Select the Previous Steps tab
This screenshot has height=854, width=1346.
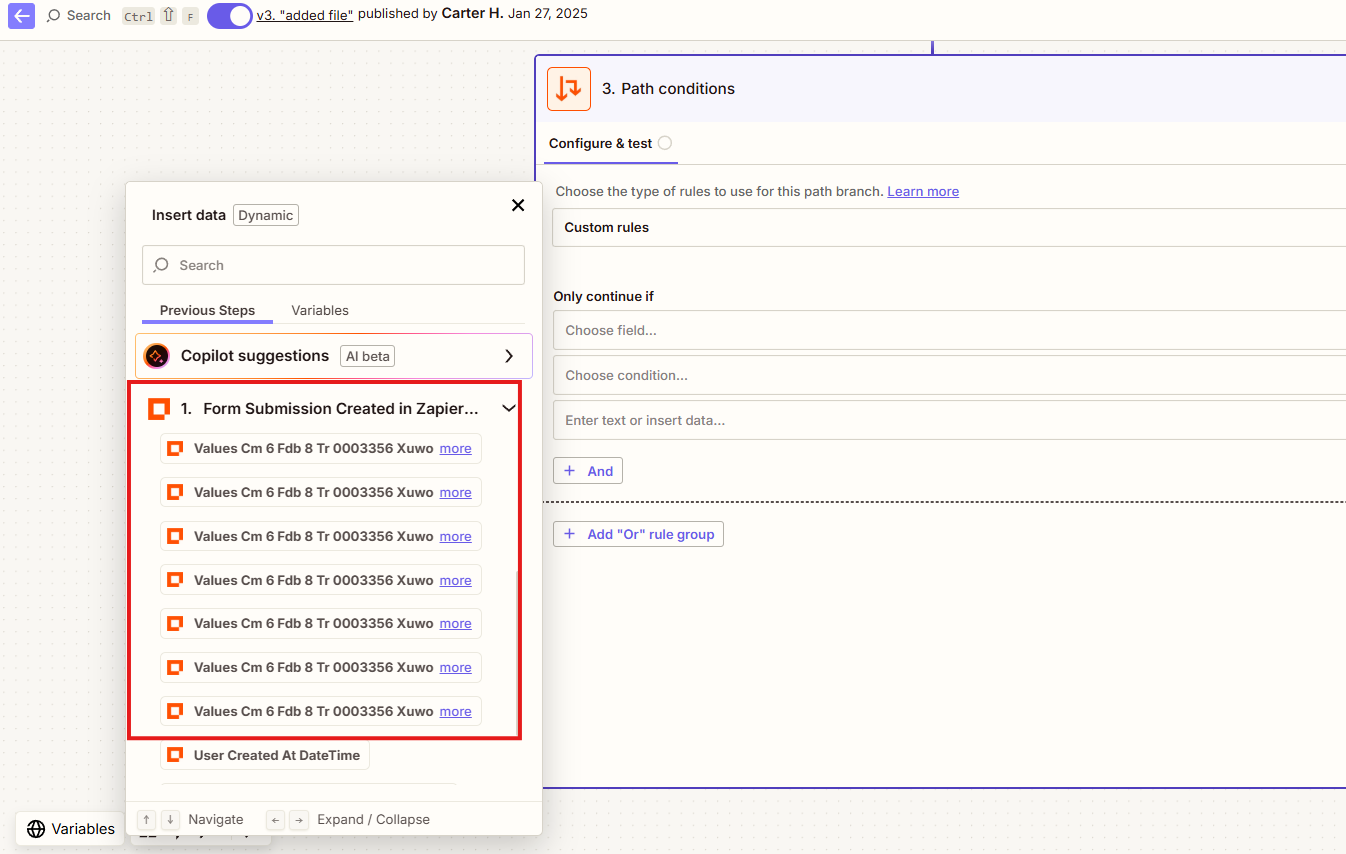pos(207,310)
